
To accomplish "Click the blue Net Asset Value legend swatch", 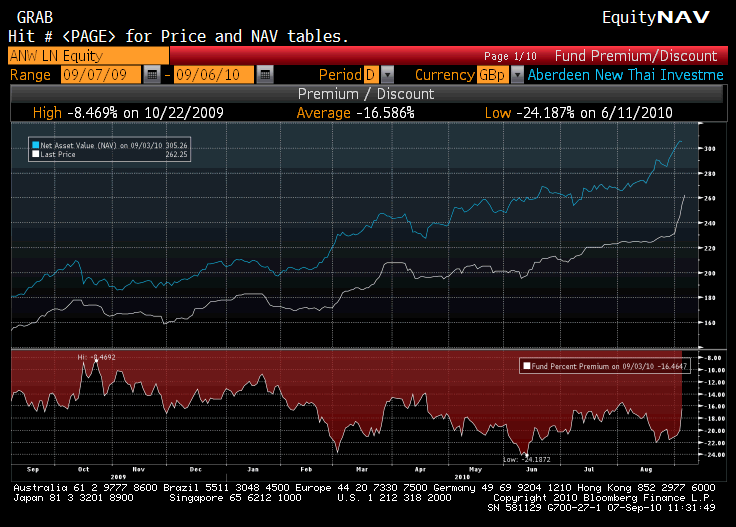I will pyautogui.click(x=34, y=146).
